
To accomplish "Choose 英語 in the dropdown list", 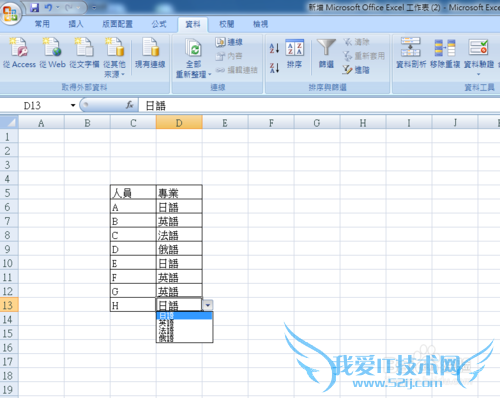I will click(x=184, y=323).
